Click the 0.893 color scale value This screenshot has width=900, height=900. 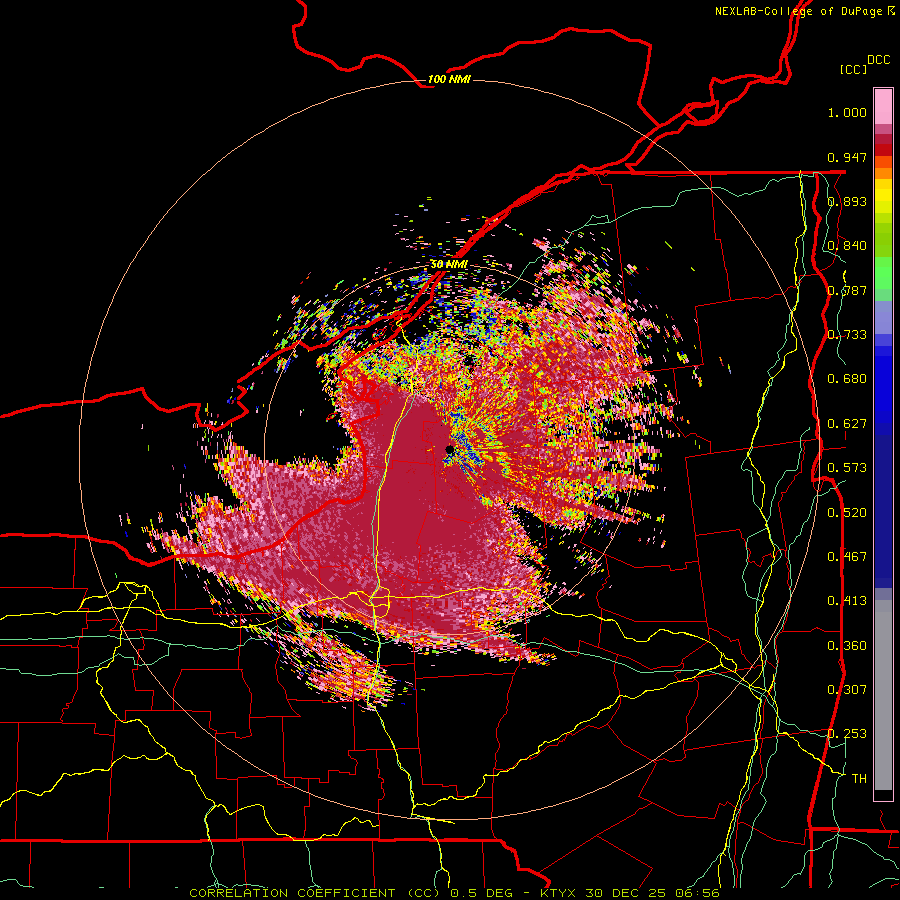tap(847, 201)
